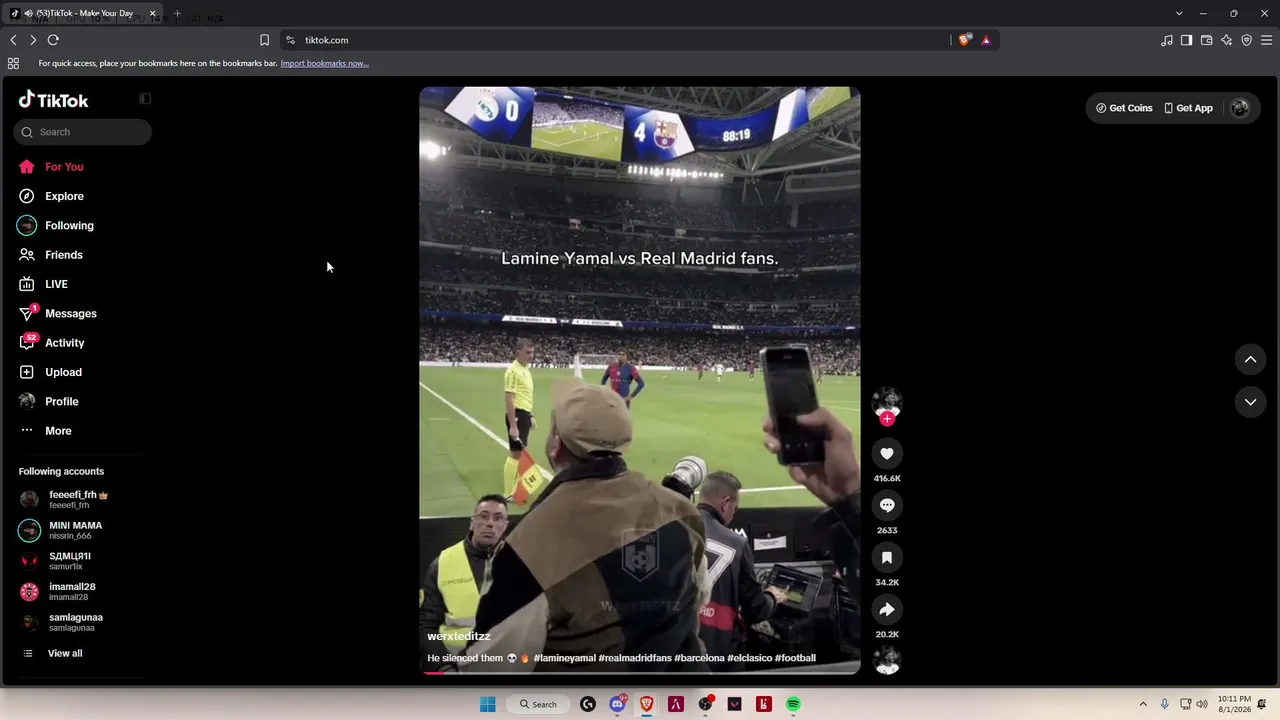Open the media control music note icon
The height and width of the screenshot is (720, 1280).
click(x=1167, y=40)
